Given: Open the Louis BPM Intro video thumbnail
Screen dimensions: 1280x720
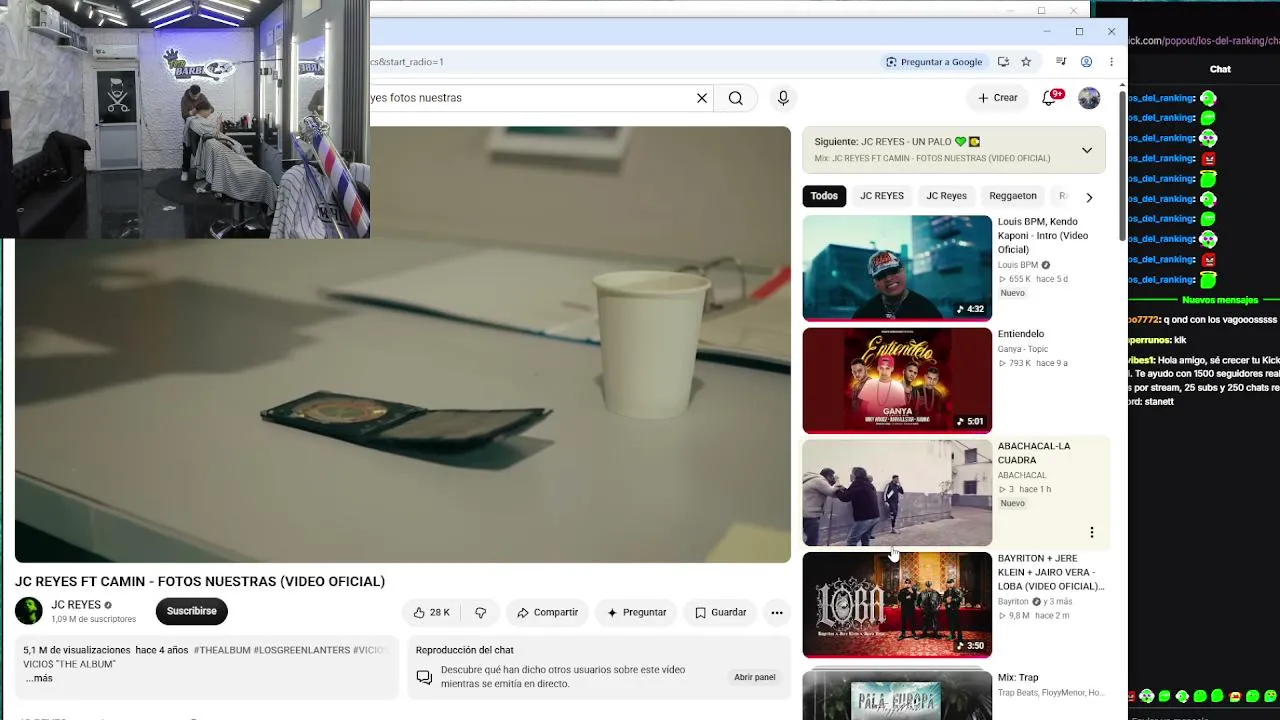Looking at the screenshot, I should [x=897, y=268].
